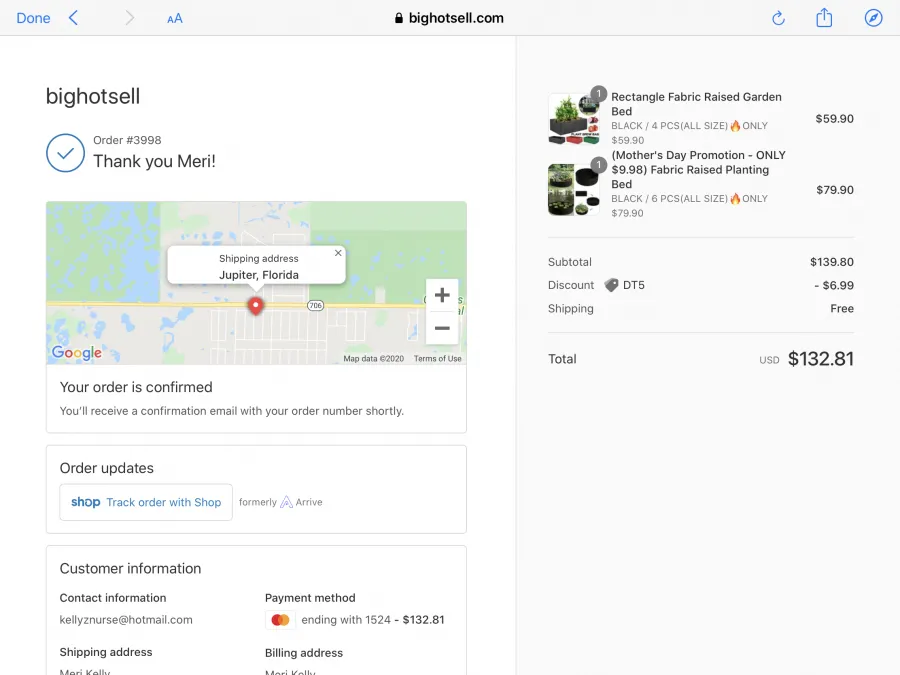Open the map Terms of Use link
This screenshot has height=675, width=900.
(438, 359)
